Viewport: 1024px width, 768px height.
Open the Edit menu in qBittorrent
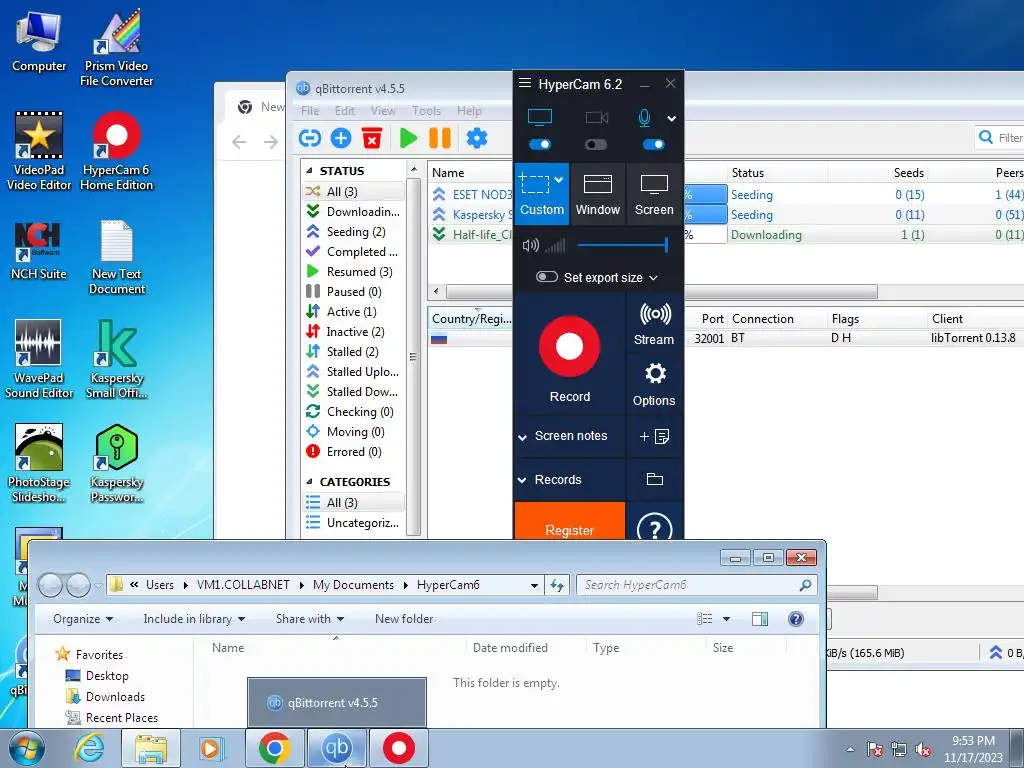click(344, 110)
